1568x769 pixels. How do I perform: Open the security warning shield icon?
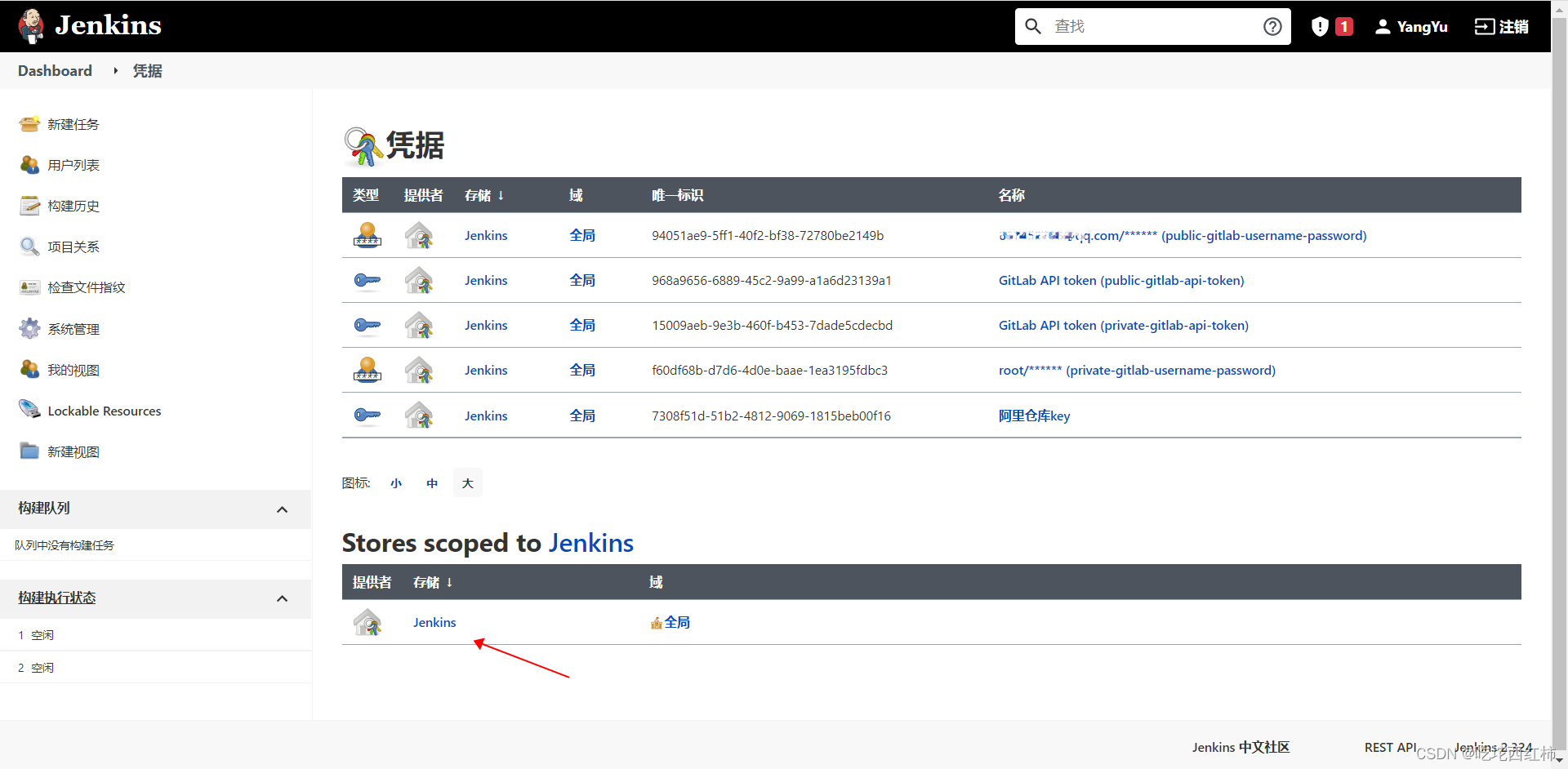pyautogui.click(x=1320, y=26)
